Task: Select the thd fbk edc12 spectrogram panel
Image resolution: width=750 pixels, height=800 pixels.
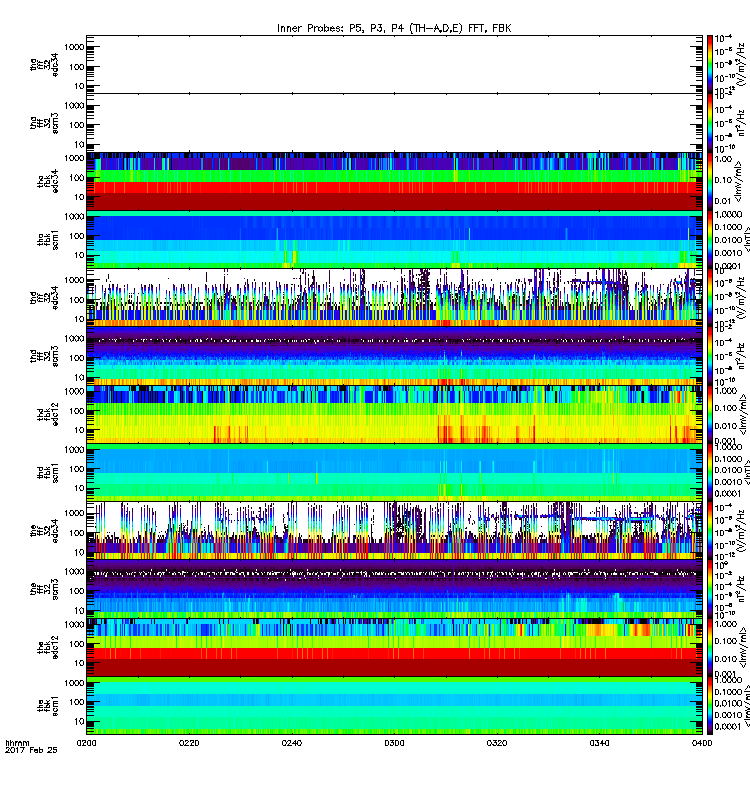Action: point(394,414)
